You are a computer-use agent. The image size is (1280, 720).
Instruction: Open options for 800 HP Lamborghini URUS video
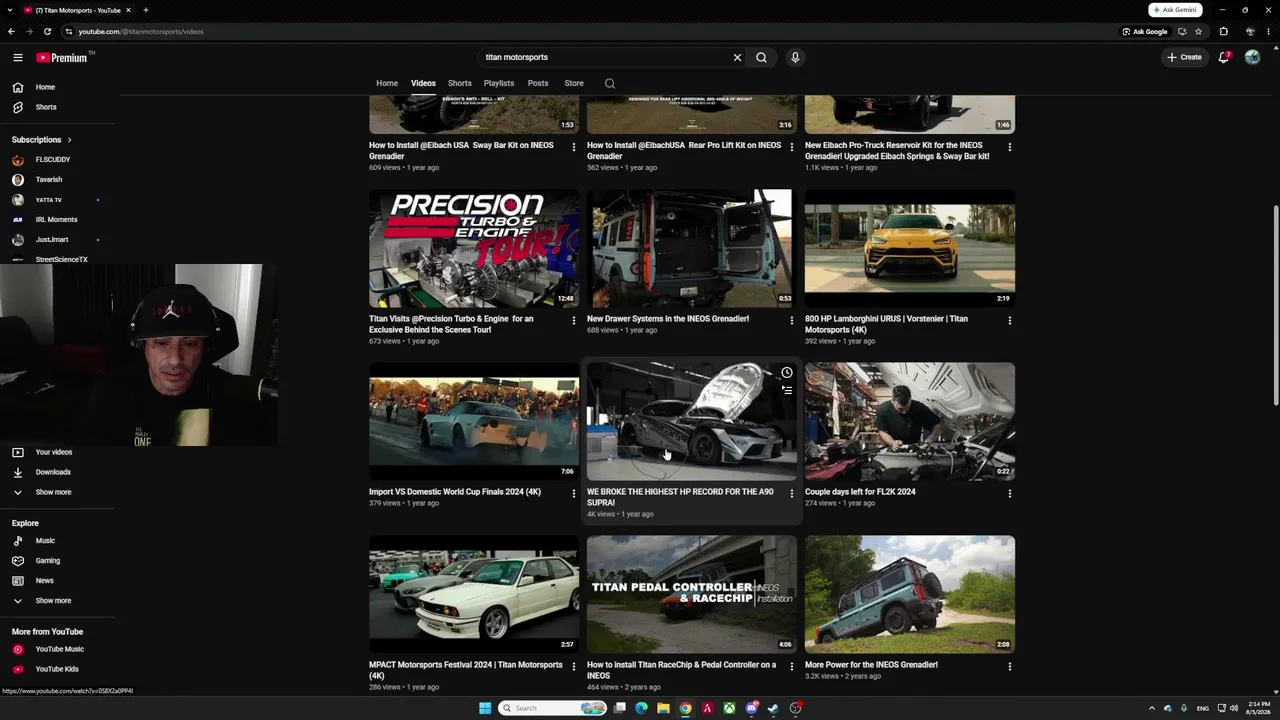[x=1009, y=321]
